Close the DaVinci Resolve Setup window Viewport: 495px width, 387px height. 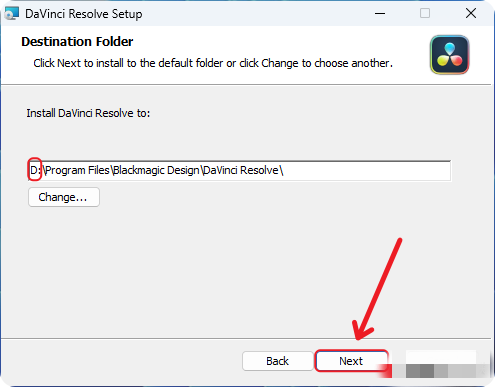pyautogui.click(x=471, y=14)
